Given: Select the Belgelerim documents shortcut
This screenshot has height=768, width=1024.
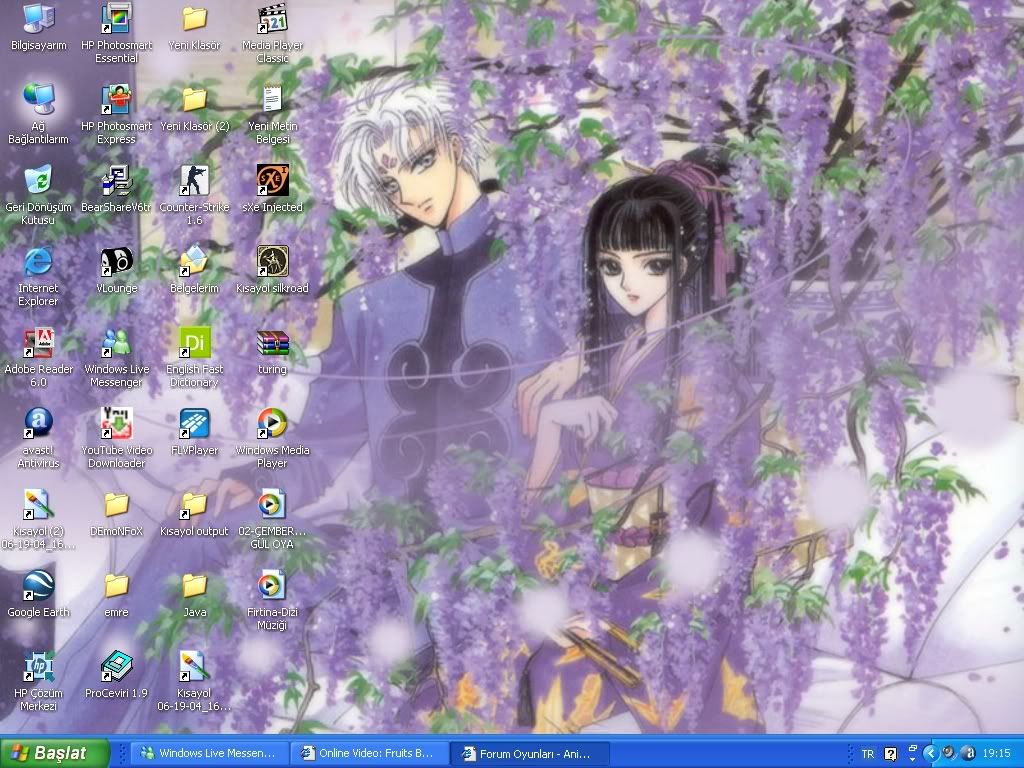Looking at the screenshot, I should click(195, 269).
